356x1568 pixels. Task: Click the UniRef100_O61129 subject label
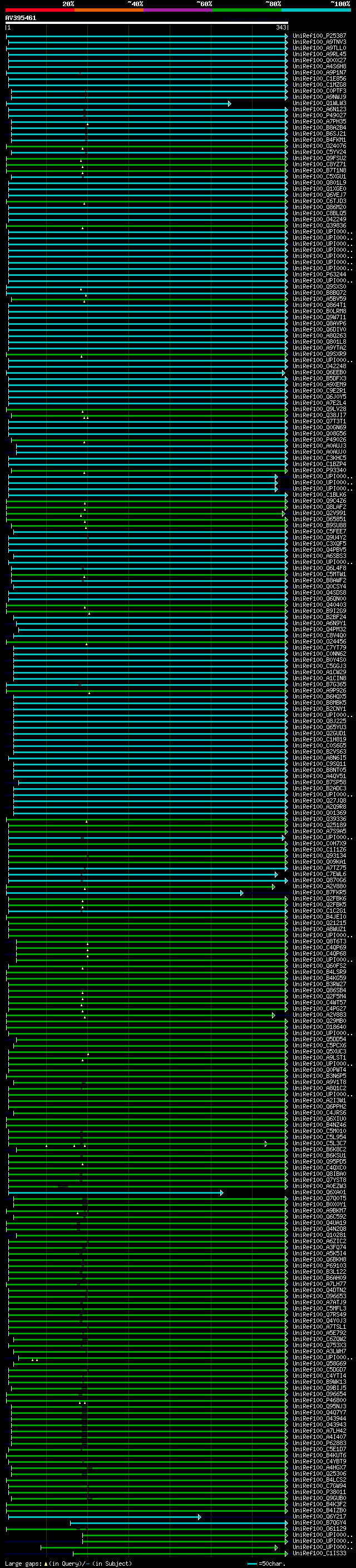[319, 1529]
